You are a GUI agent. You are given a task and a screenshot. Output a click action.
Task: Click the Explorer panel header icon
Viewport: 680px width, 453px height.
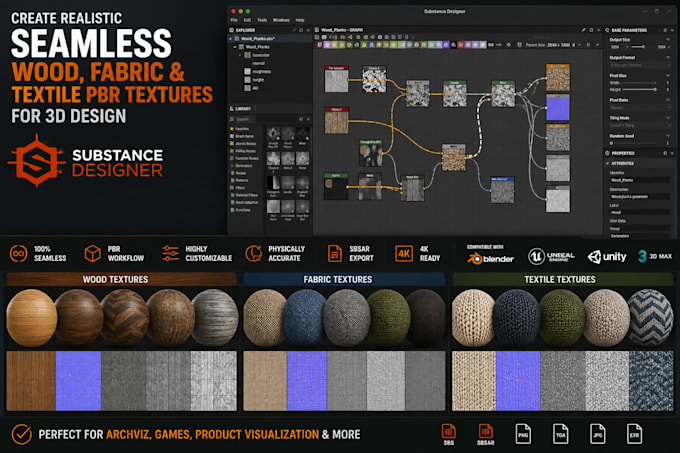point(232,30)
